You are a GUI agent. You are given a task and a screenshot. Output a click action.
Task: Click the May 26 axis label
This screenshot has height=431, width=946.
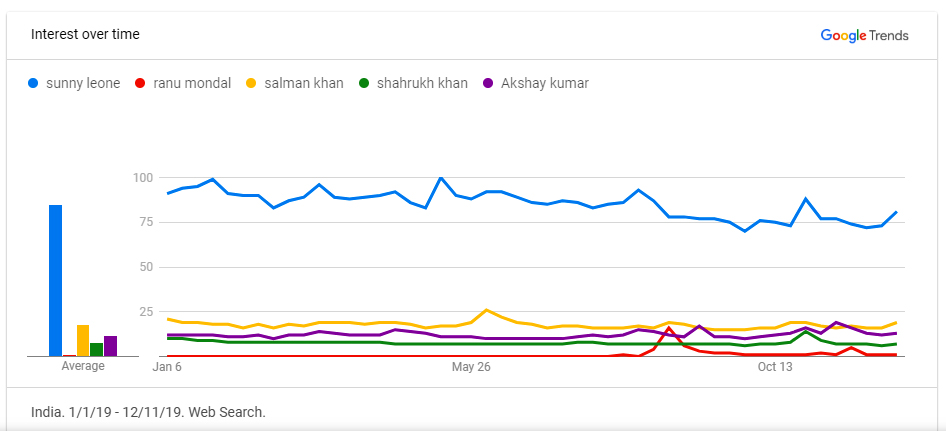pos(471,367)
